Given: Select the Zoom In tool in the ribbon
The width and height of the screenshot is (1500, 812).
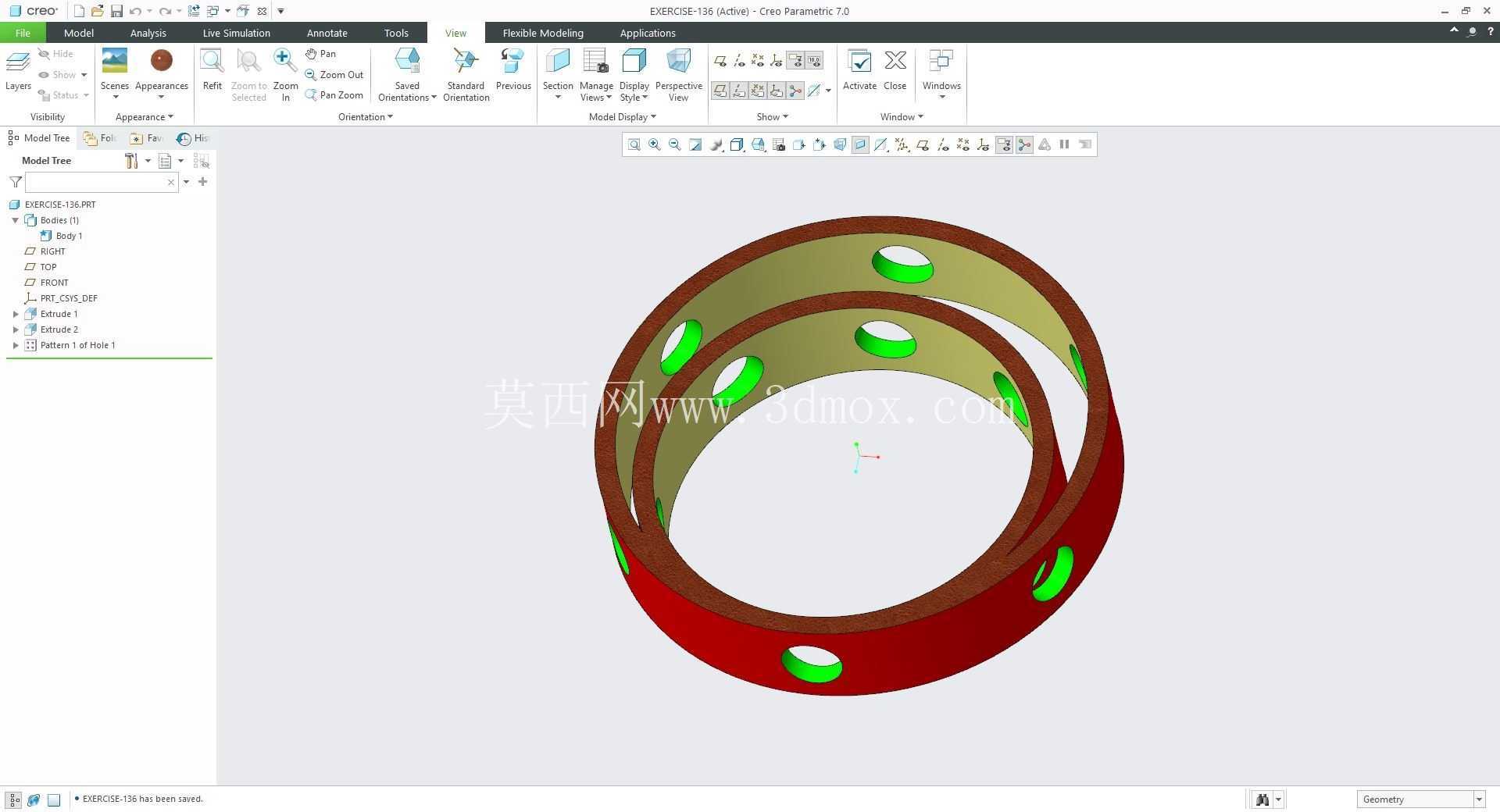Looking at the screenshot, I should tap(285, 75).
